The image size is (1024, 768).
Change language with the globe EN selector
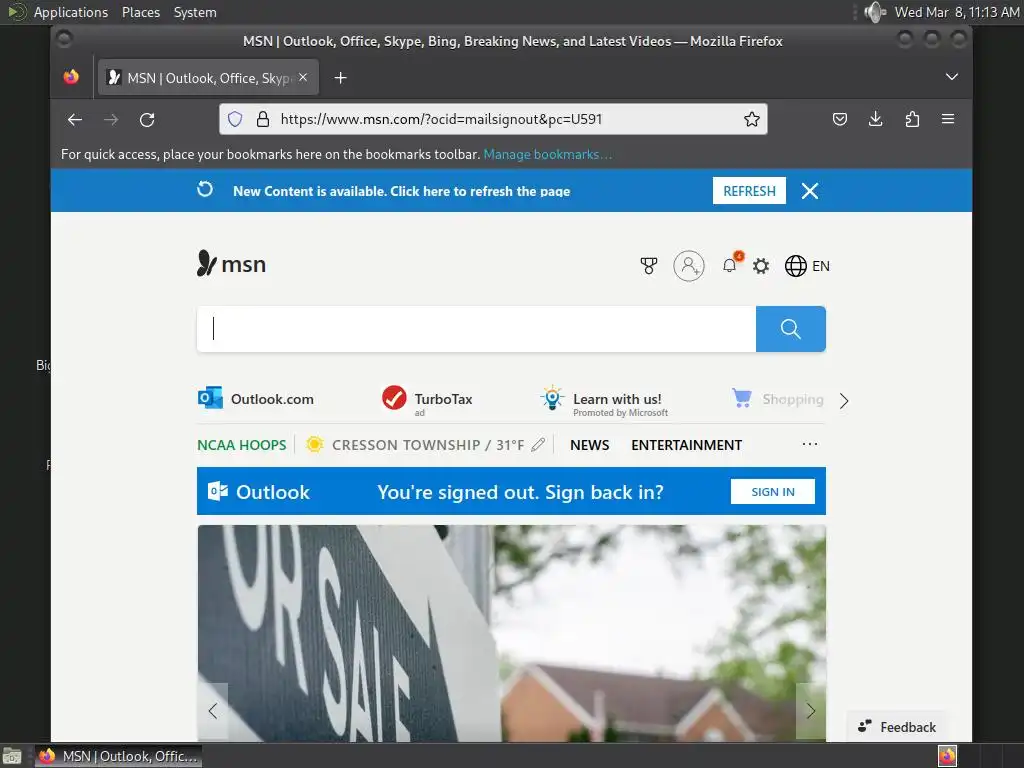pyautogui.click(x=807, y=266)
